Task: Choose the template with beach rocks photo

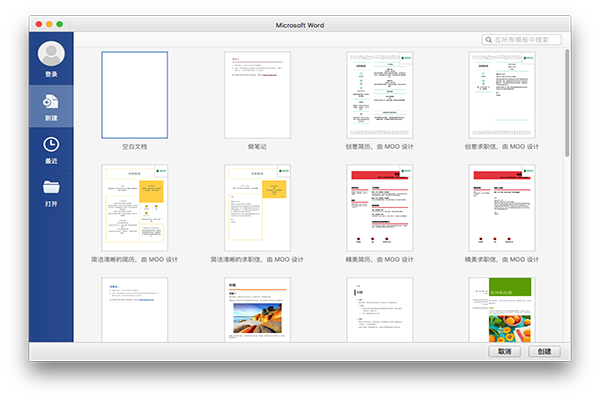Action: pyautogui.click(x=257, y=310)
